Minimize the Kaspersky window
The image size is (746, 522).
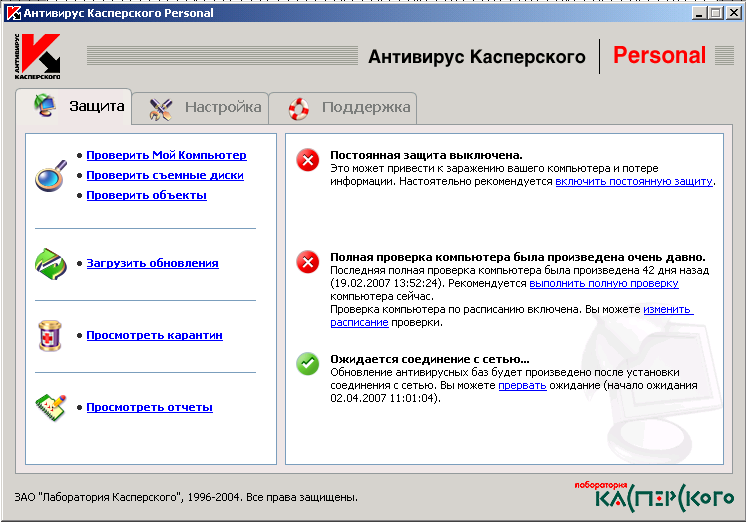pyautogui.click(x=698, y=13)
